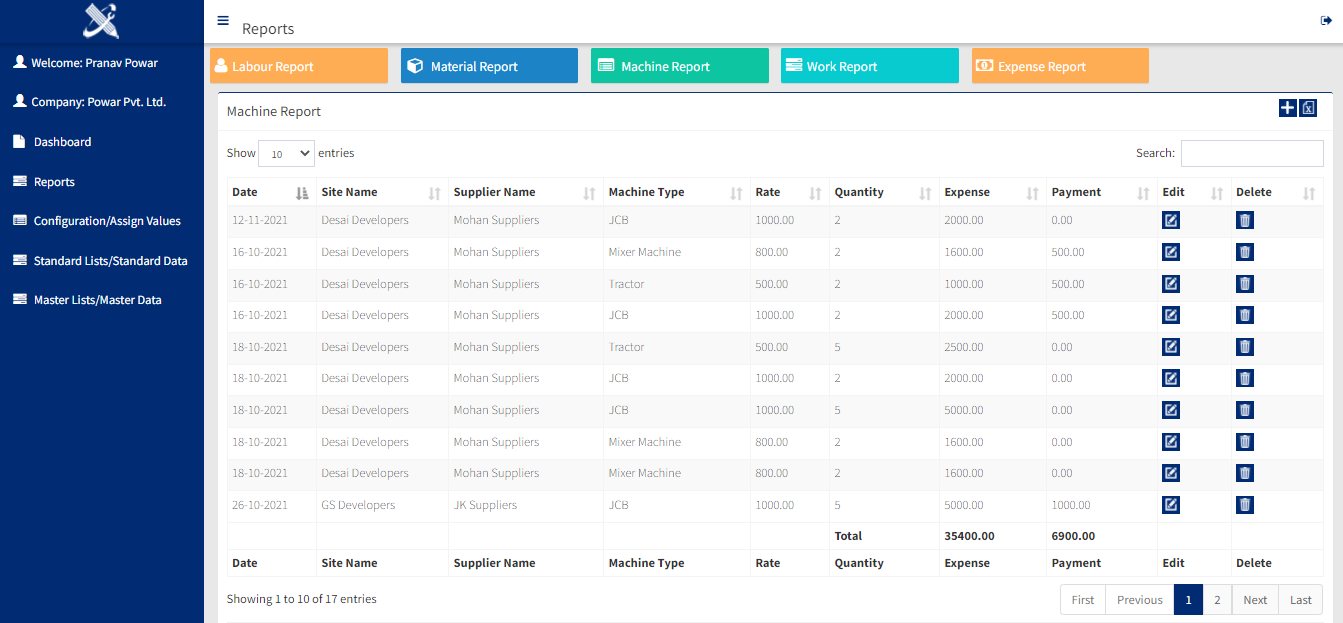The width and height of the screenshot is (1343, 623).
Task: Switch to the Labour Report tab
Action: [299, 66]
